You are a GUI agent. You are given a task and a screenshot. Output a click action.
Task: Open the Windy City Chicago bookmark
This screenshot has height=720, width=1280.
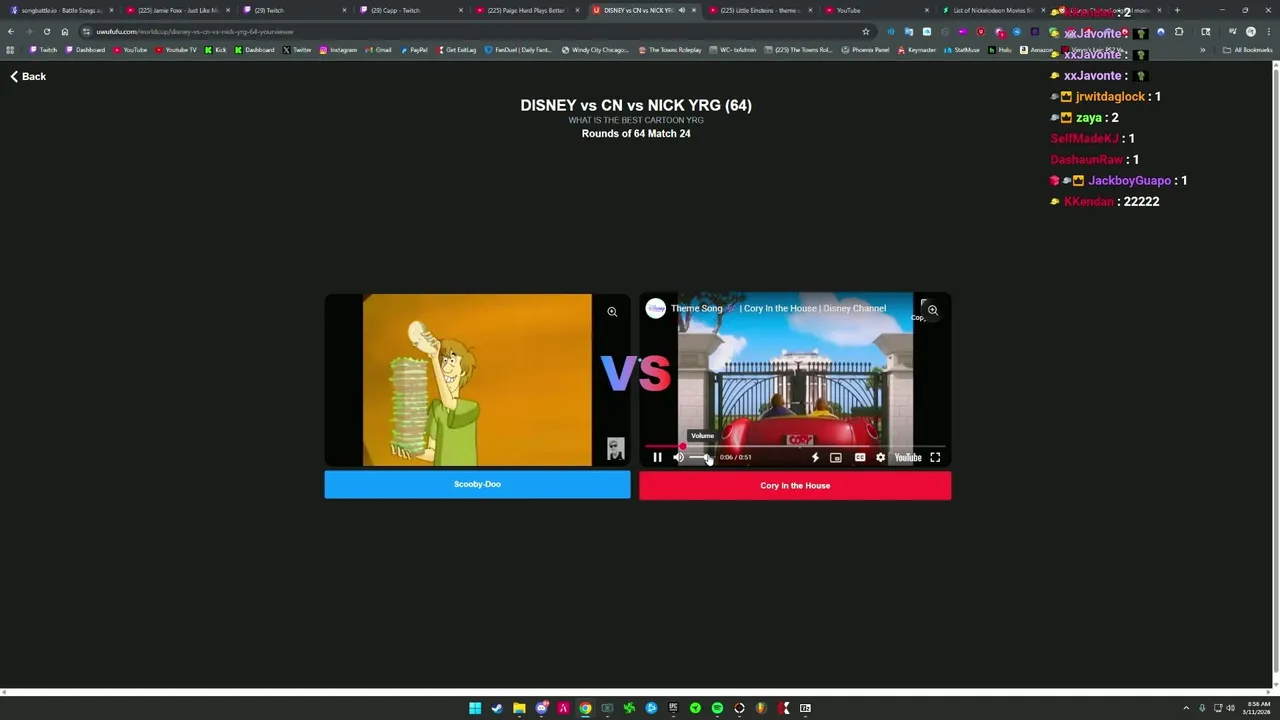(595, 50)
